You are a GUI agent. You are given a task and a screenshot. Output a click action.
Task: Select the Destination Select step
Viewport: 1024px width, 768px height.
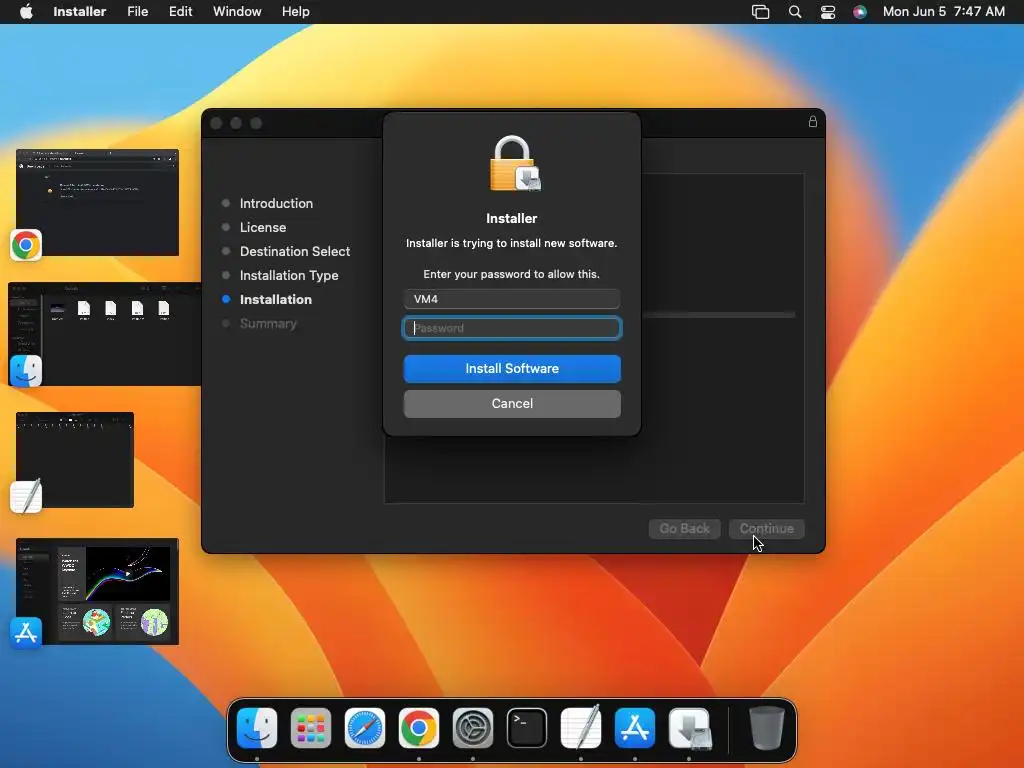pyautogui.click(x=295, y=251)
